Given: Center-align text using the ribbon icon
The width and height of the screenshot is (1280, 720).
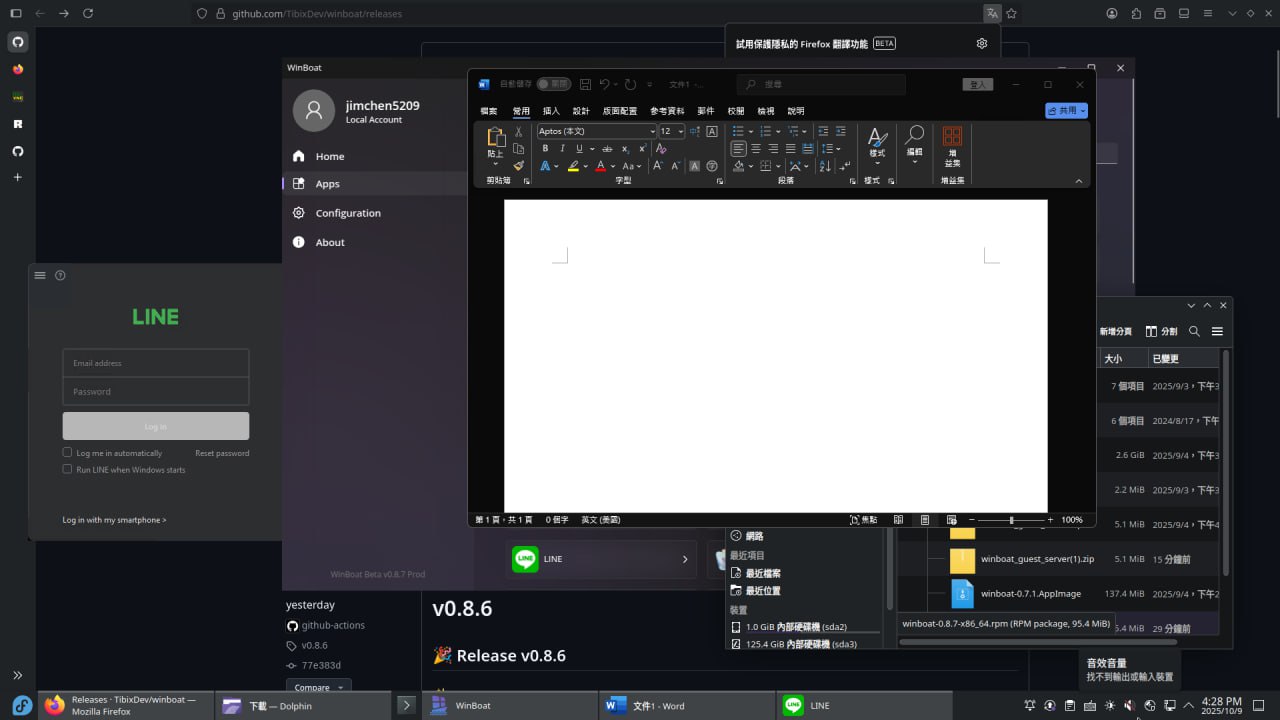Looking at the screenshot, I should [x=756, y=149].
